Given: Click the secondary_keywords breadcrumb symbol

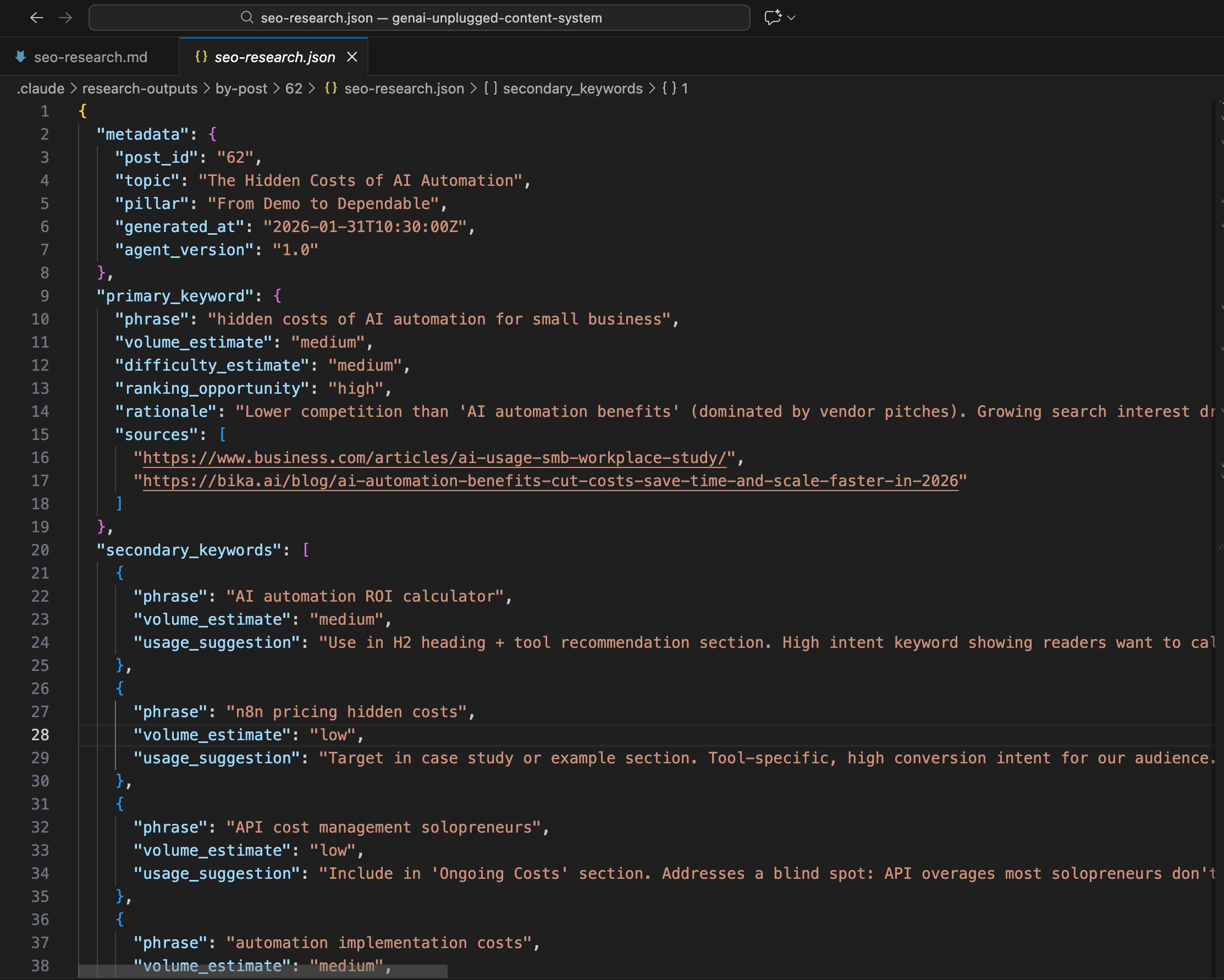Looking at the screenshot, I should [x=572, y=89].
